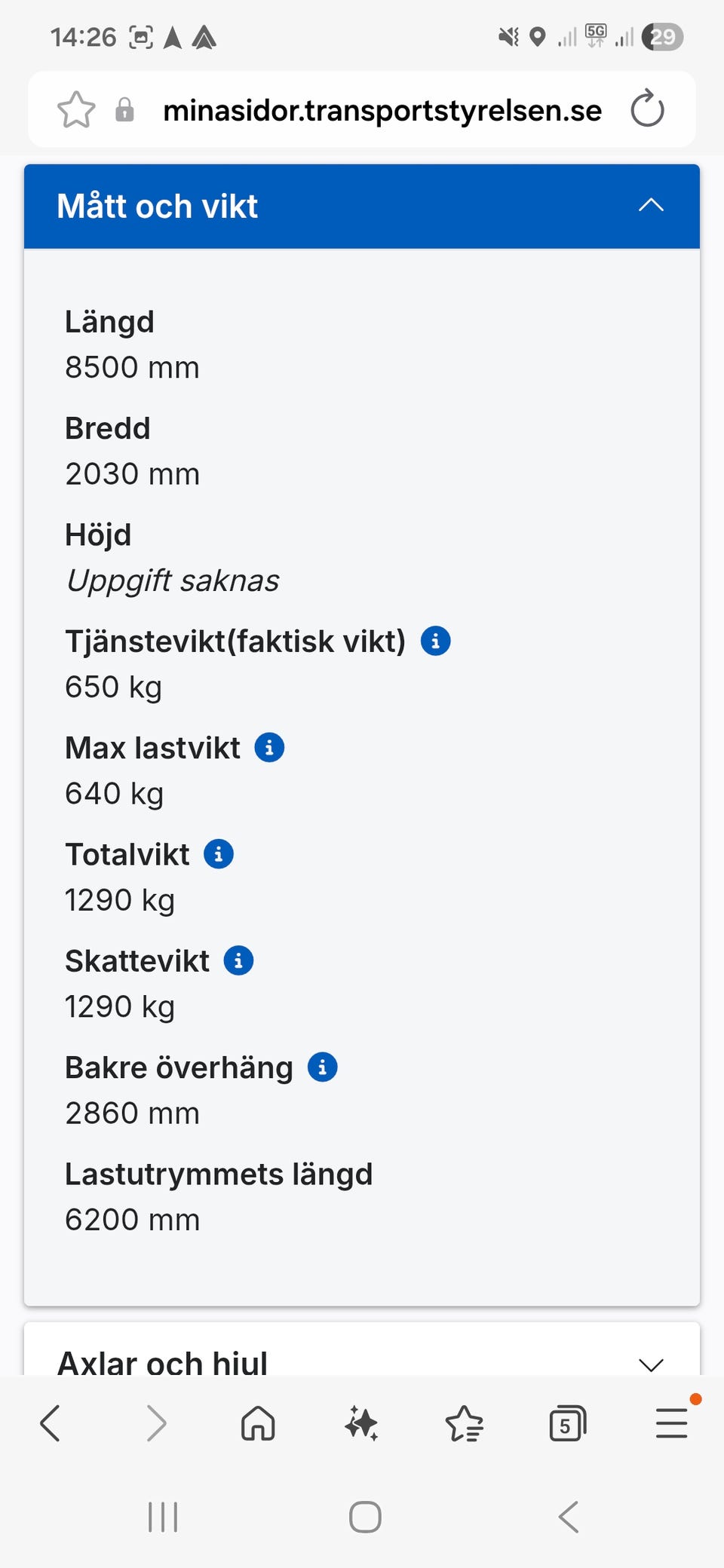
Task: Navigate back in the browser
Action: click(x=51, y=1424)
